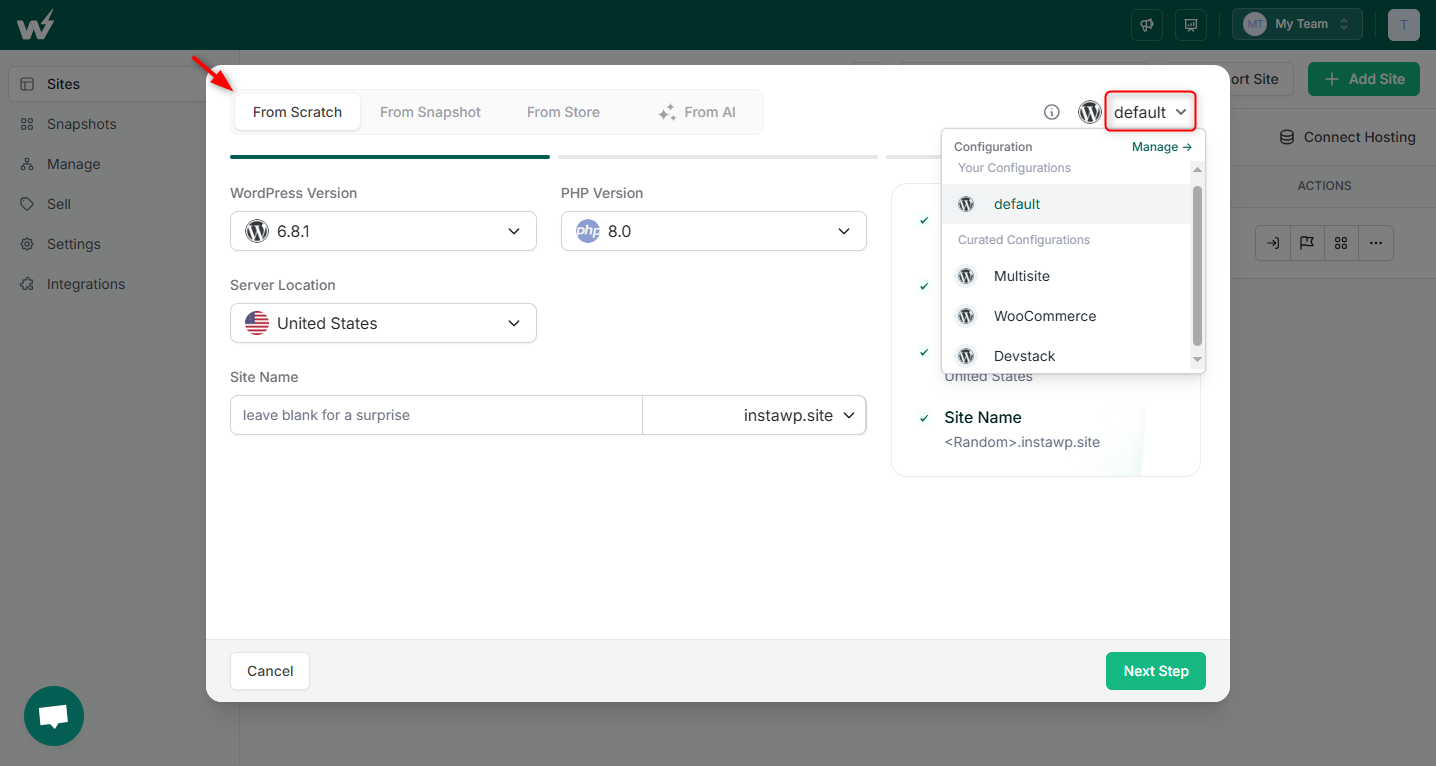Open the Server Location United States dropdown
The height and width of the screenshot is (766, 1436).
[x=383, y=323]
